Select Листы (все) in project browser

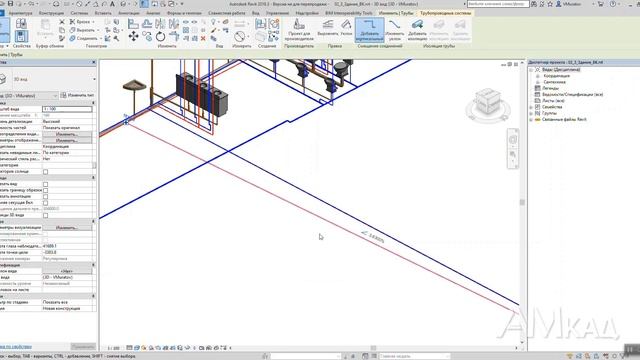(x=553, y=101)
